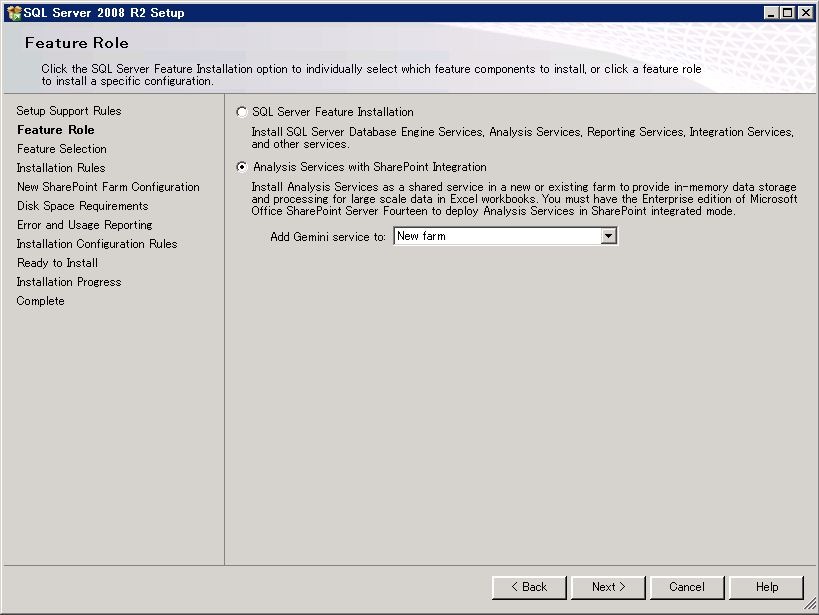
Task: Open Help for this setup page
Action: click(x=766, y=587)
